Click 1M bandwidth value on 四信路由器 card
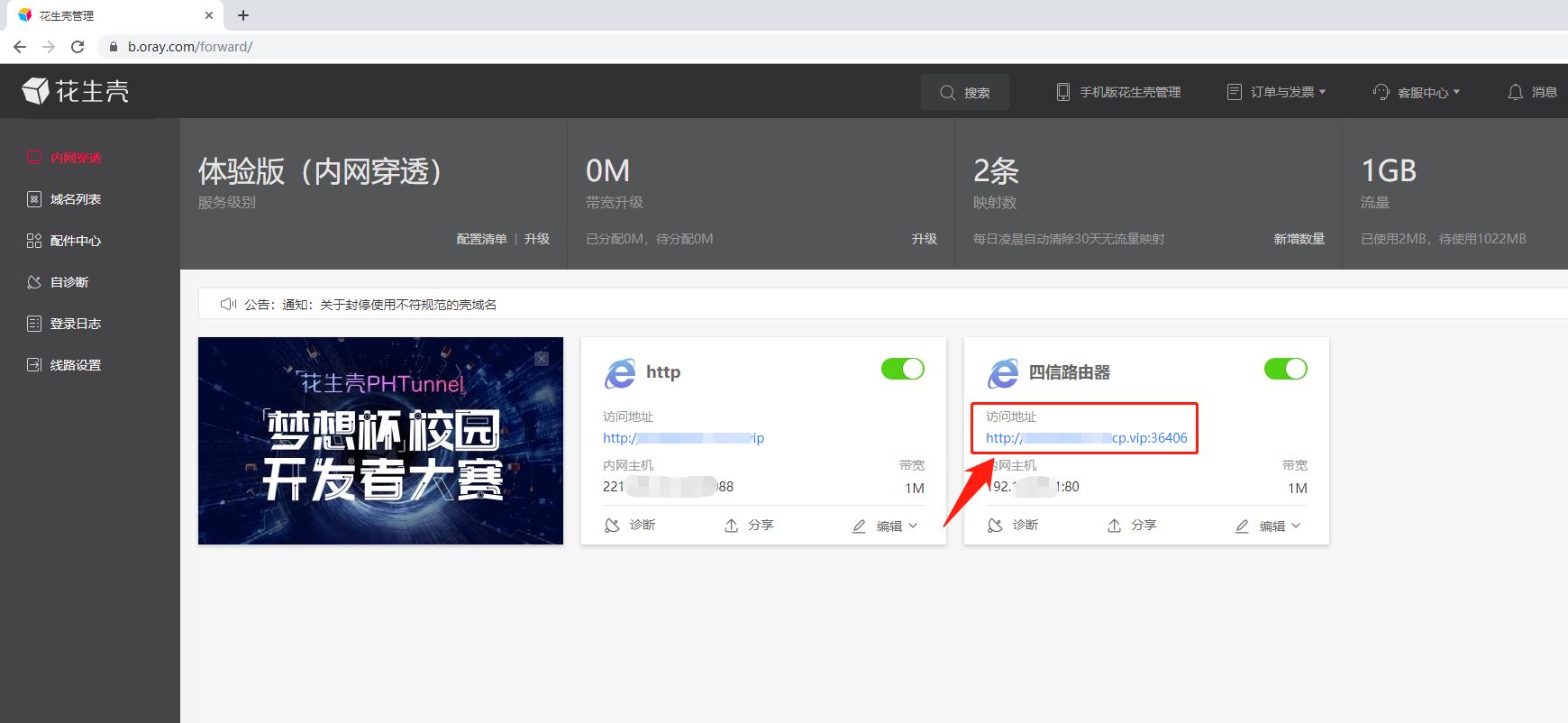Image resolution: width=1568 pixels, height=723 pixels. pos(1298,488)
